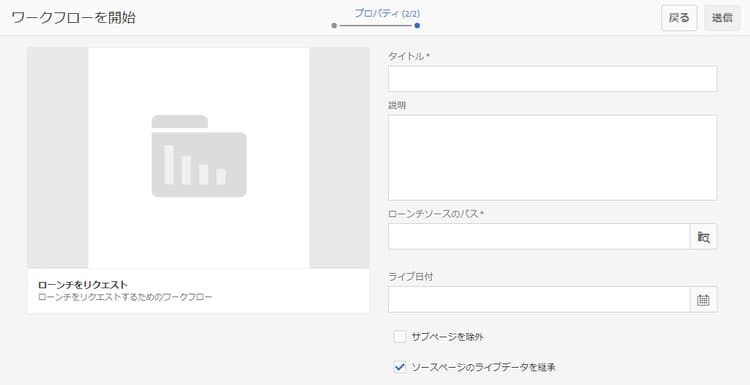Click the 戻る button
Viewport: 750px width, 385px height.
(x=679, y=18)
